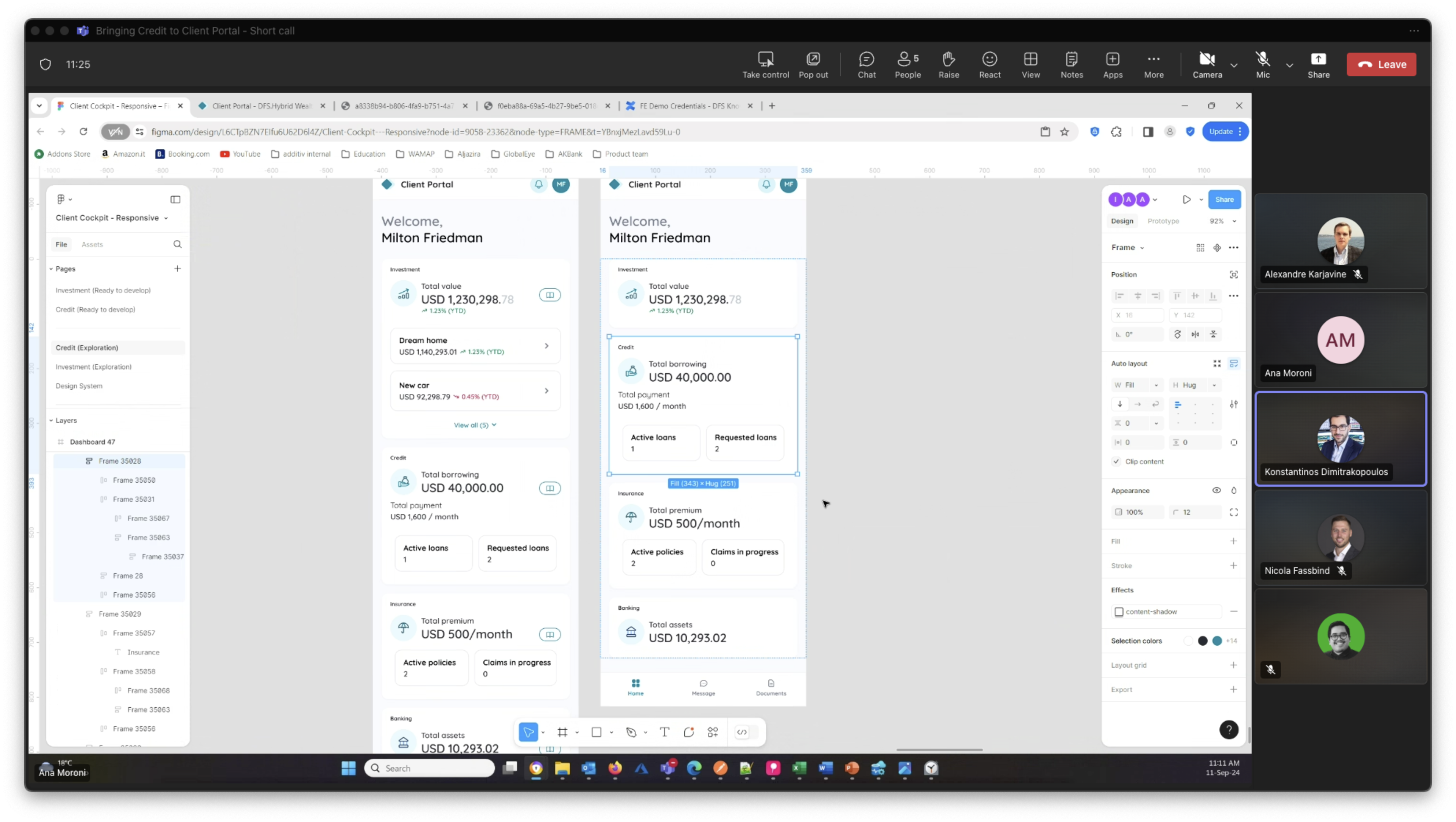Click the Figma Share button
The image size is (1456, 822).
point(1224,199)
